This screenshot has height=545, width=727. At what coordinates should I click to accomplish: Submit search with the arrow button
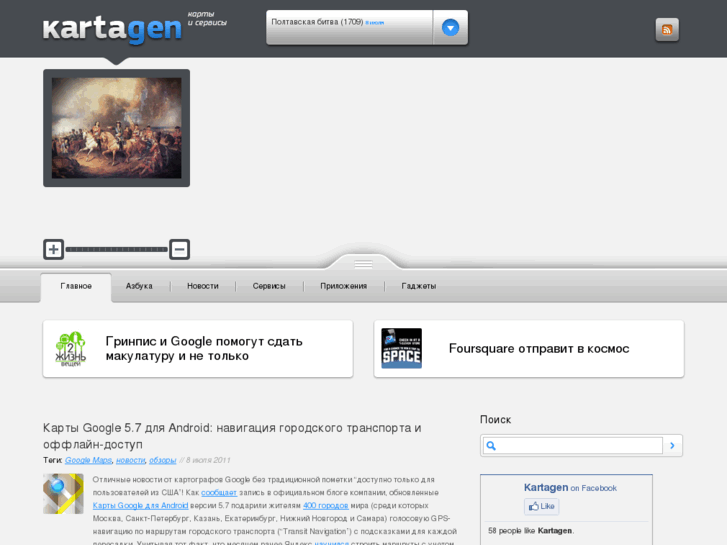672,446
